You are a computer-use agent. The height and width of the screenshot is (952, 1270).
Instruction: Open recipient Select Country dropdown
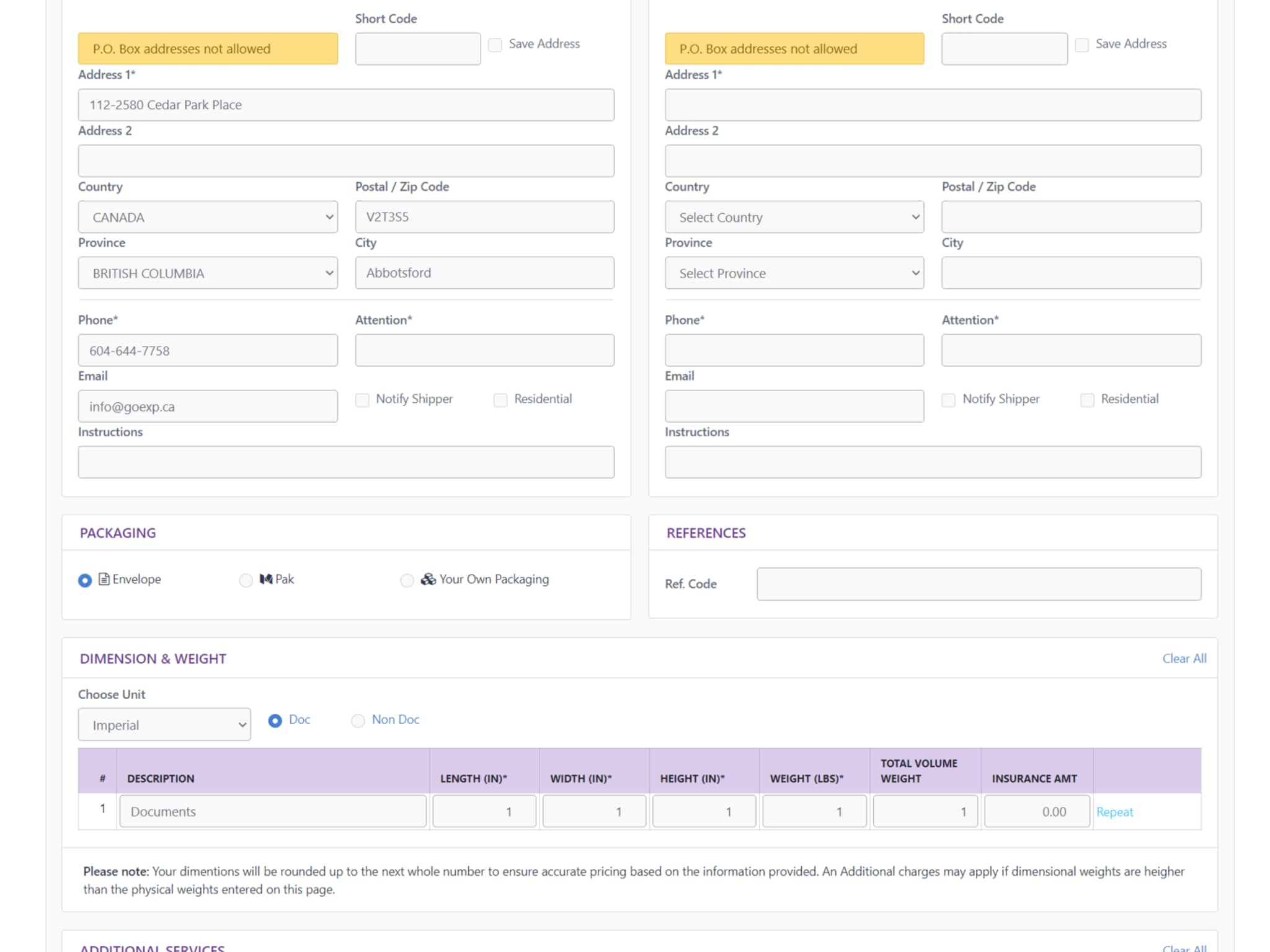794,217
